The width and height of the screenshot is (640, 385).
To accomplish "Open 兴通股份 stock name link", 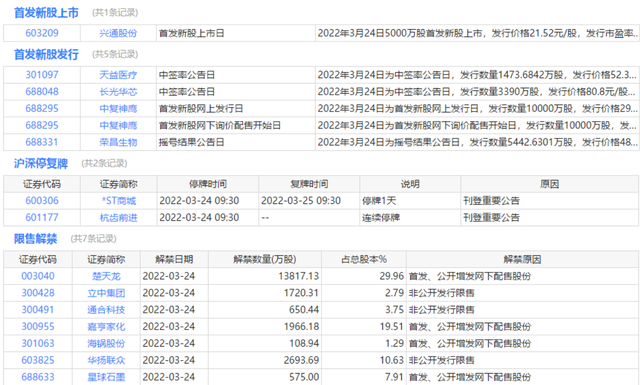I will [x=118, y=33].
